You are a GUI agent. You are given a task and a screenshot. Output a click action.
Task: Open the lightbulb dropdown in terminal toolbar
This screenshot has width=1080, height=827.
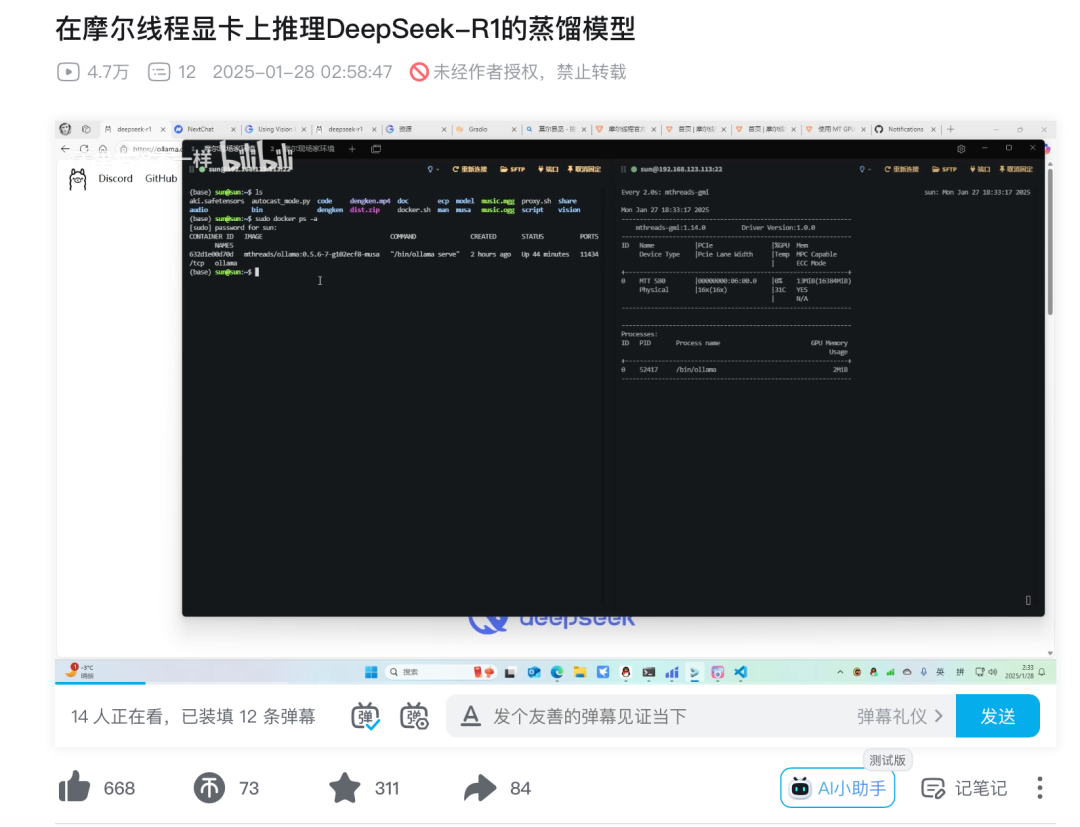point(432,168)
